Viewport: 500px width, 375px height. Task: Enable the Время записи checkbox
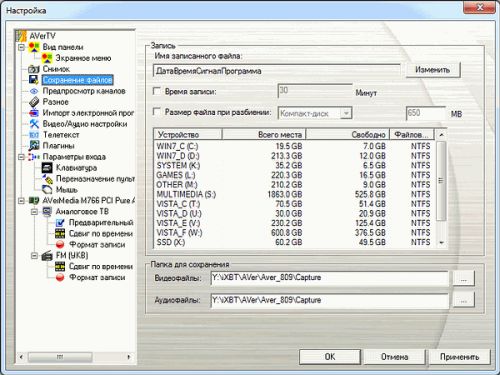157,91
